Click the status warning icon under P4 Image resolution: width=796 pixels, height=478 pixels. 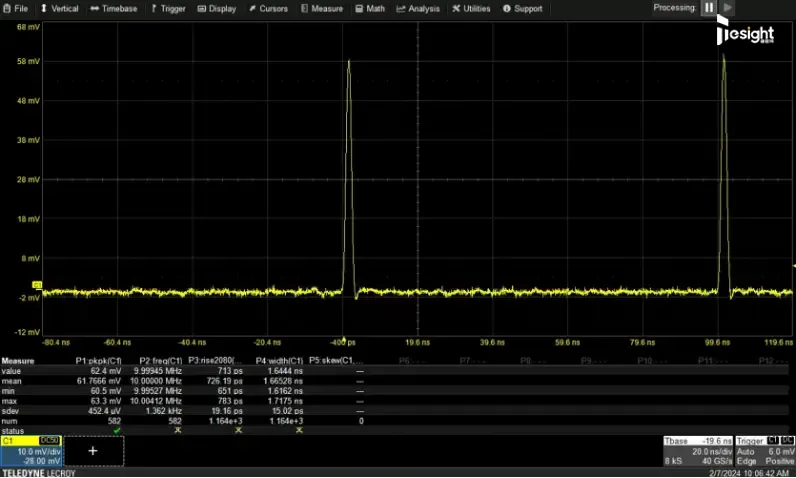point(299,430)
